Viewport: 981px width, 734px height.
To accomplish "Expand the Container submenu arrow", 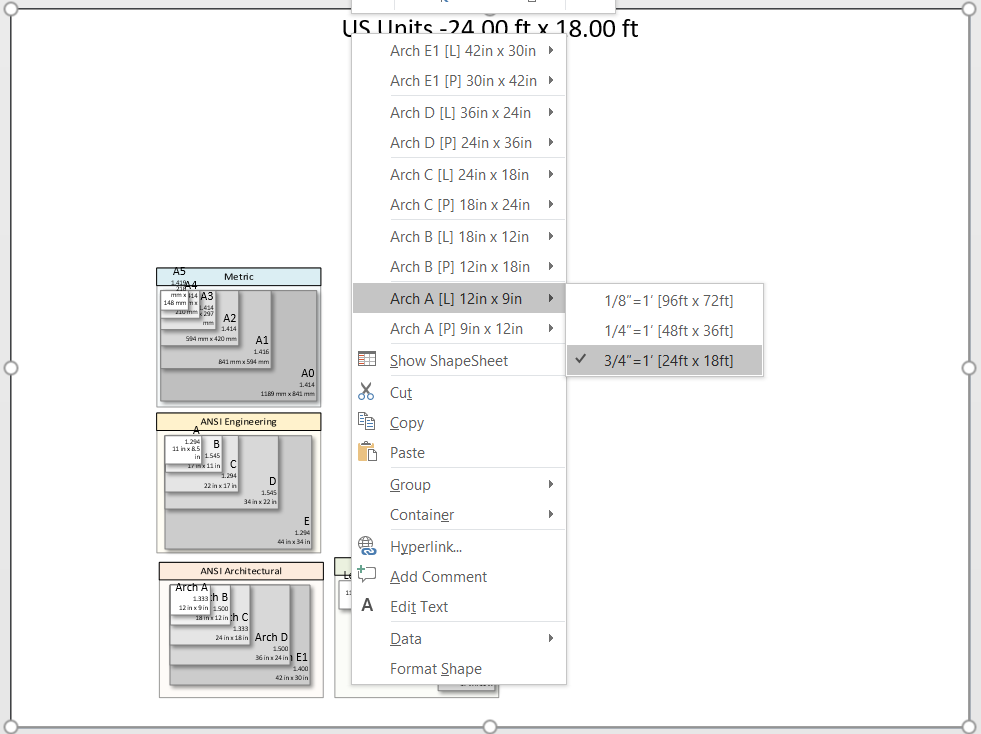I will (x=553, y=514).
